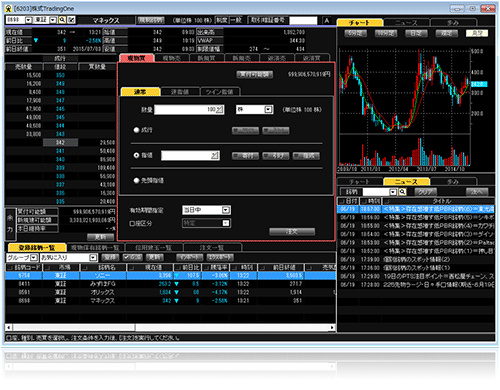Select the bottom radio option under 指値
500x390 pixels.
tap(136, 180)
